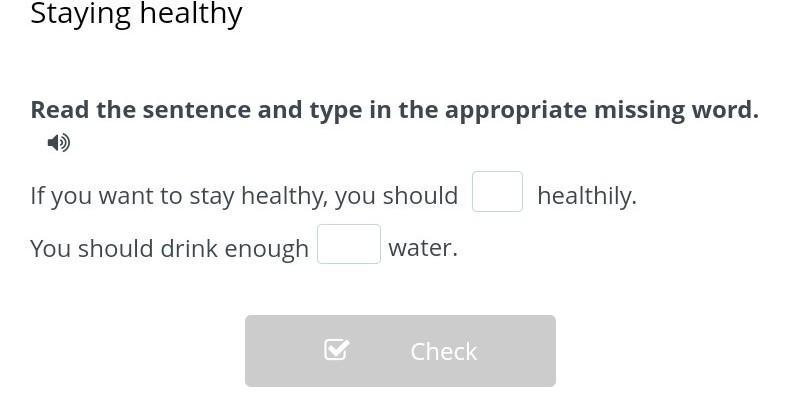Click 'If you want to stay healthy' text

(179, 196)
